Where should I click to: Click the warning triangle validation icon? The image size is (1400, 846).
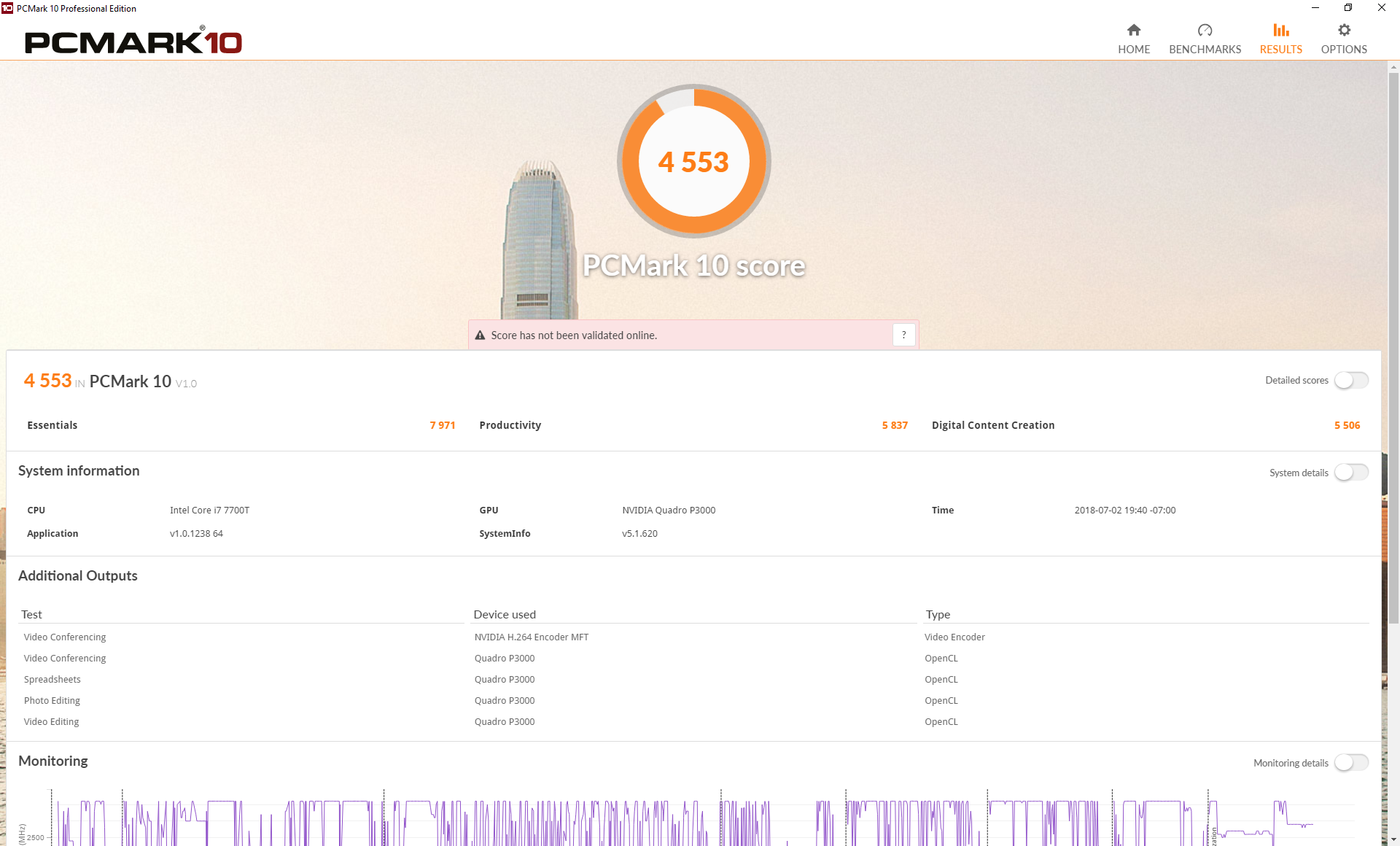click(480, 335)
